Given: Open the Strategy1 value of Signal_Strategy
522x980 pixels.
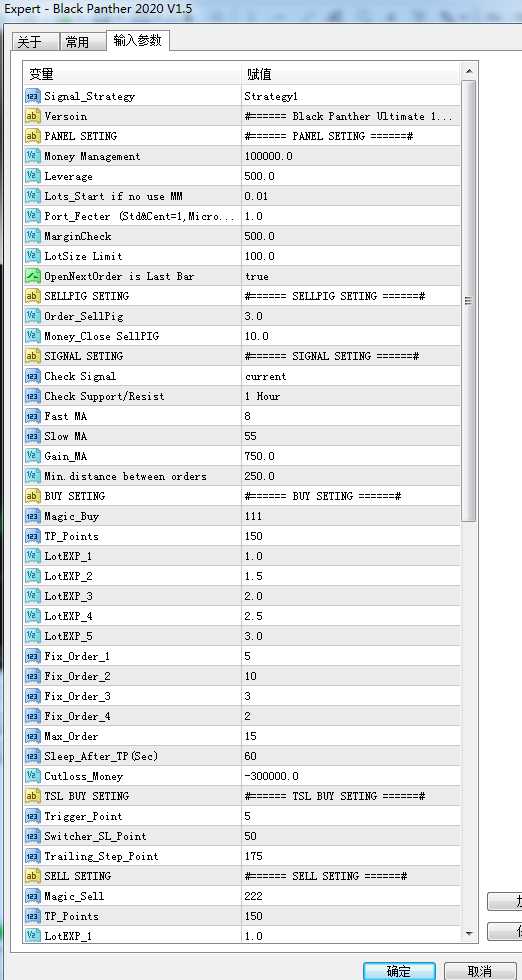Looking at the screenshot, I should (x=351, y=96).
